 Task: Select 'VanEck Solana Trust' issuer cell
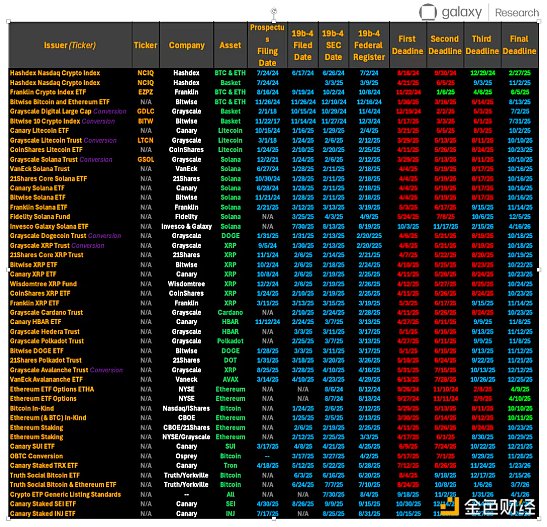click(40, 169)
